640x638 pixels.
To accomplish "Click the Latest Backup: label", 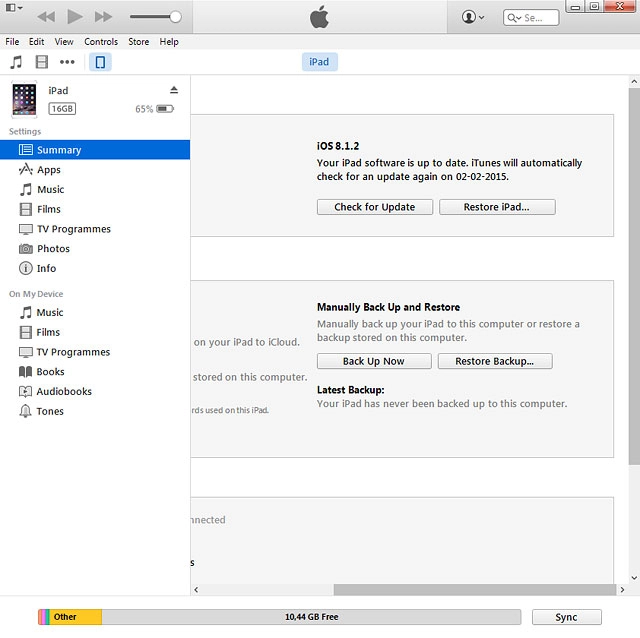I will [x=351, y=390].
